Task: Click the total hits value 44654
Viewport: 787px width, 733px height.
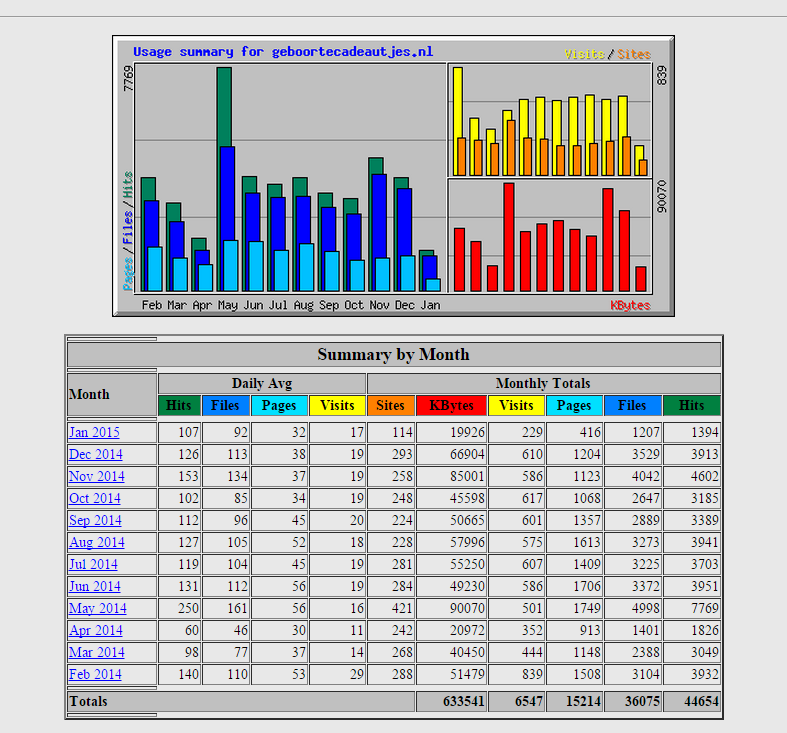Action: coord(701,701)
